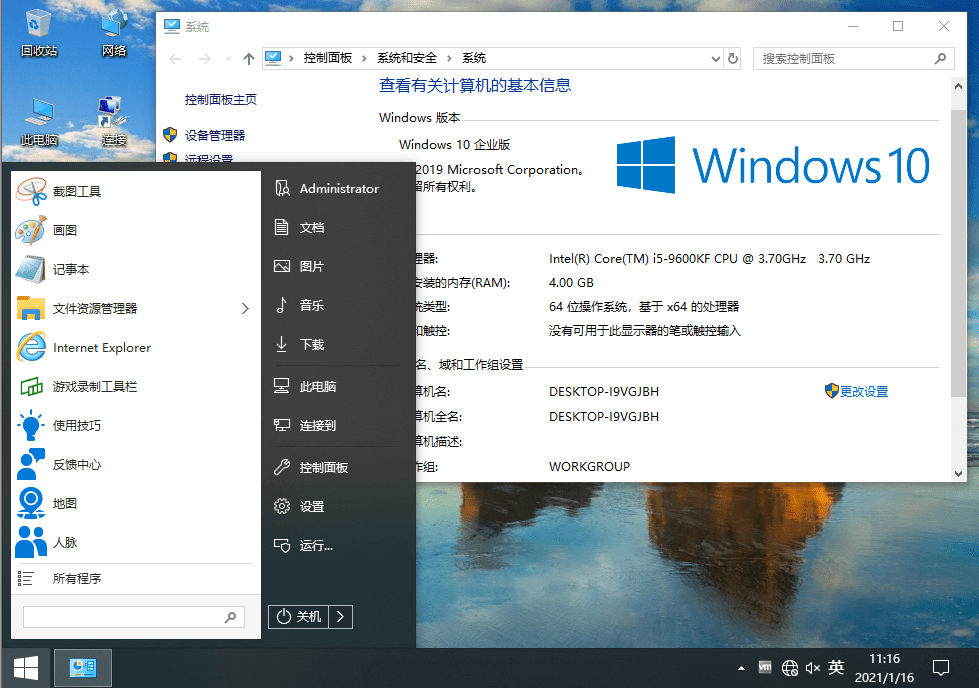This screenshot has width=979, height=688.
Task: Click 系统 breadcrumb in address bar
Action: click(474, 58)
